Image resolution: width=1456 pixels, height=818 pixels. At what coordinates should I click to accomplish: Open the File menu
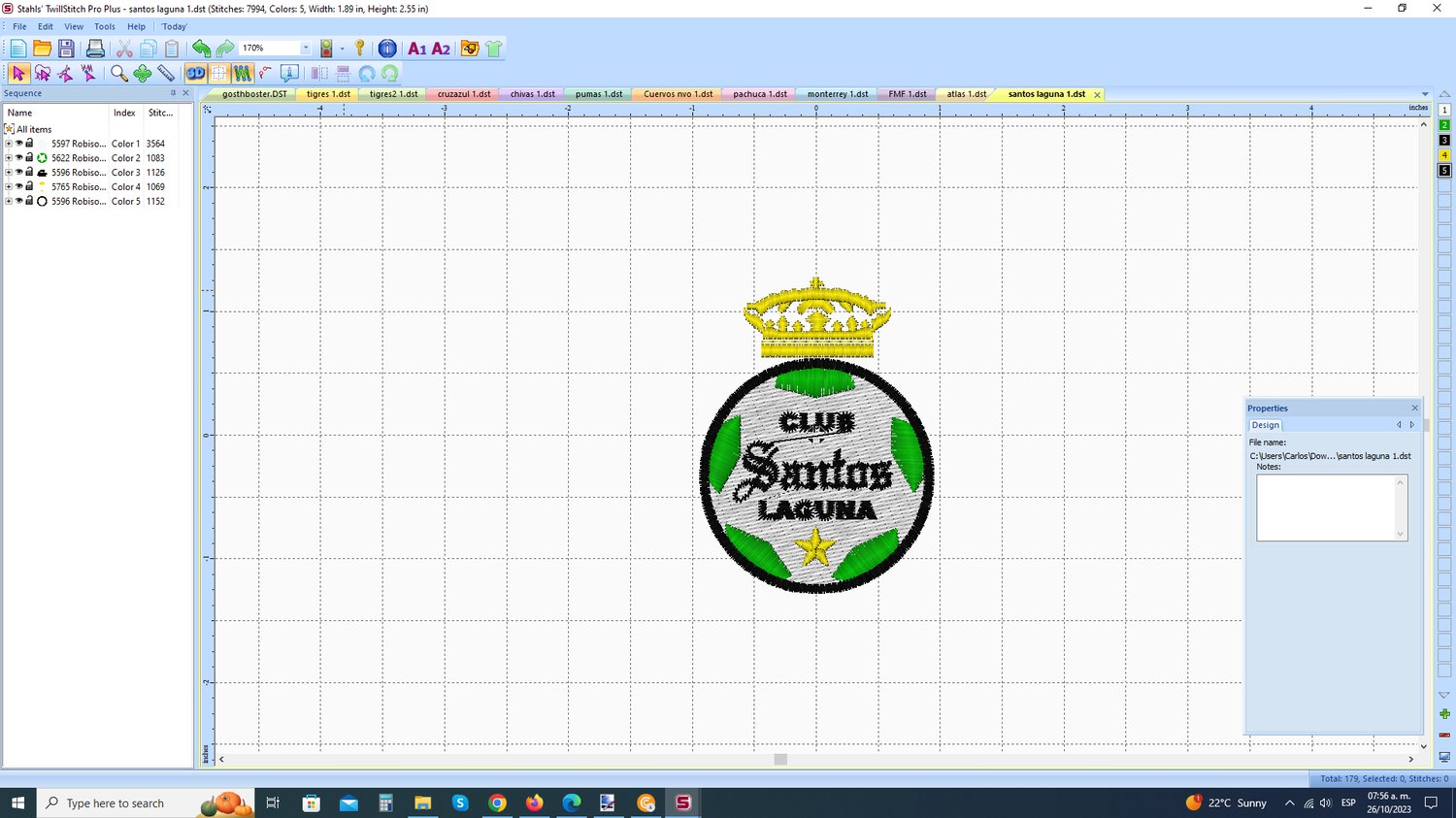point(19,26)
